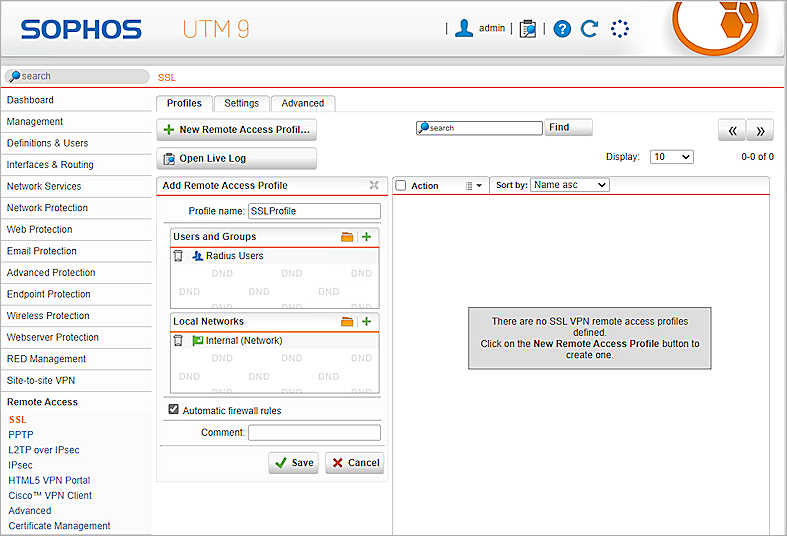Delete Internal (Network) with trash icon

pos(178,341)
